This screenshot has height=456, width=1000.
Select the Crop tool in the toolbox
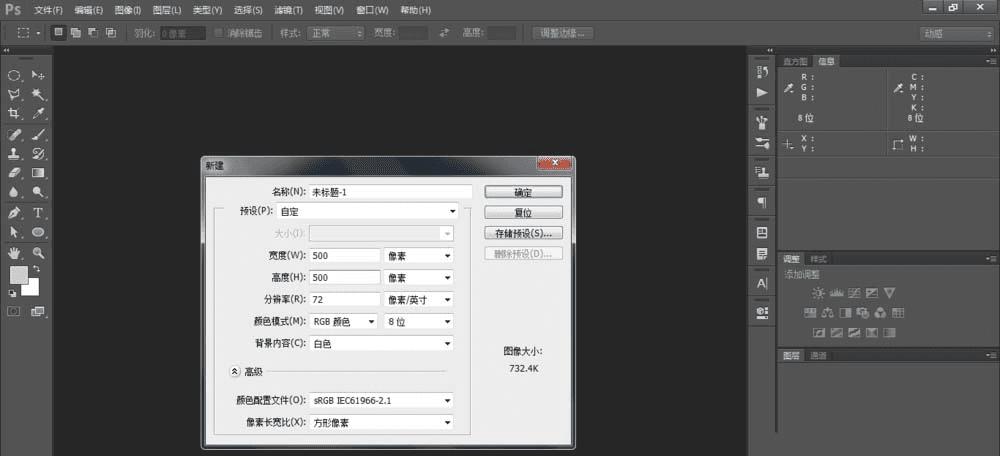[15, 114]
